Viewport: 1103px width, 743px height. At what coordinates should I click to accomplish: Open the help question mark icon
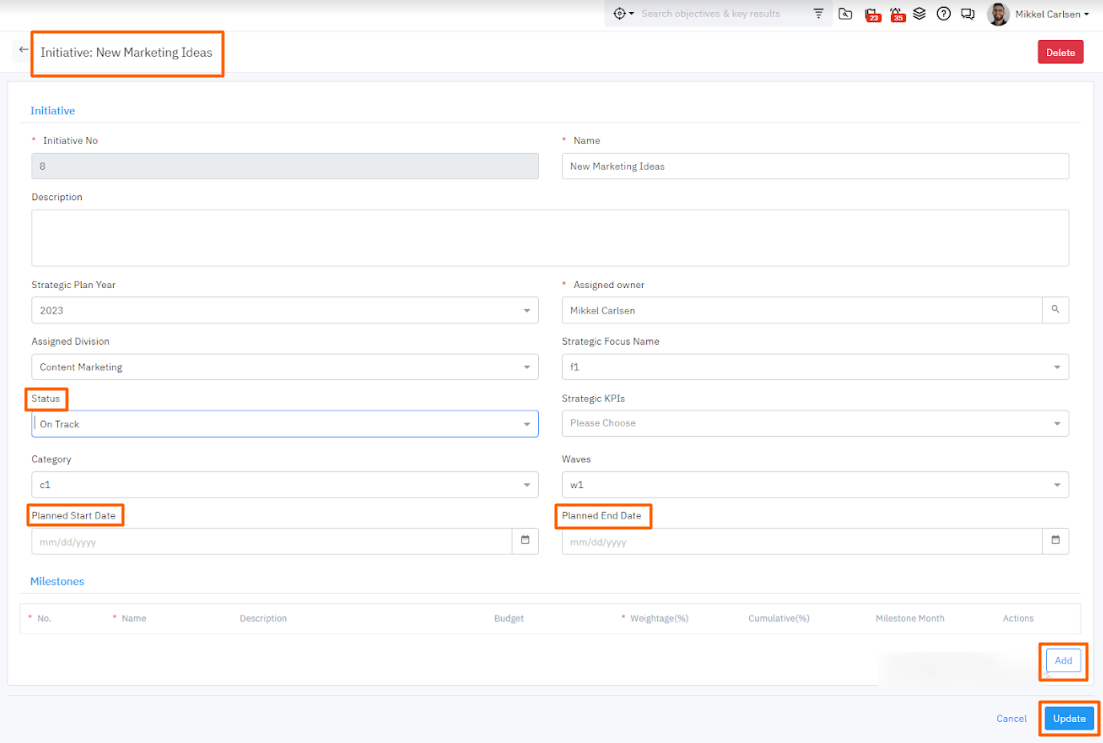pos(943,14)
